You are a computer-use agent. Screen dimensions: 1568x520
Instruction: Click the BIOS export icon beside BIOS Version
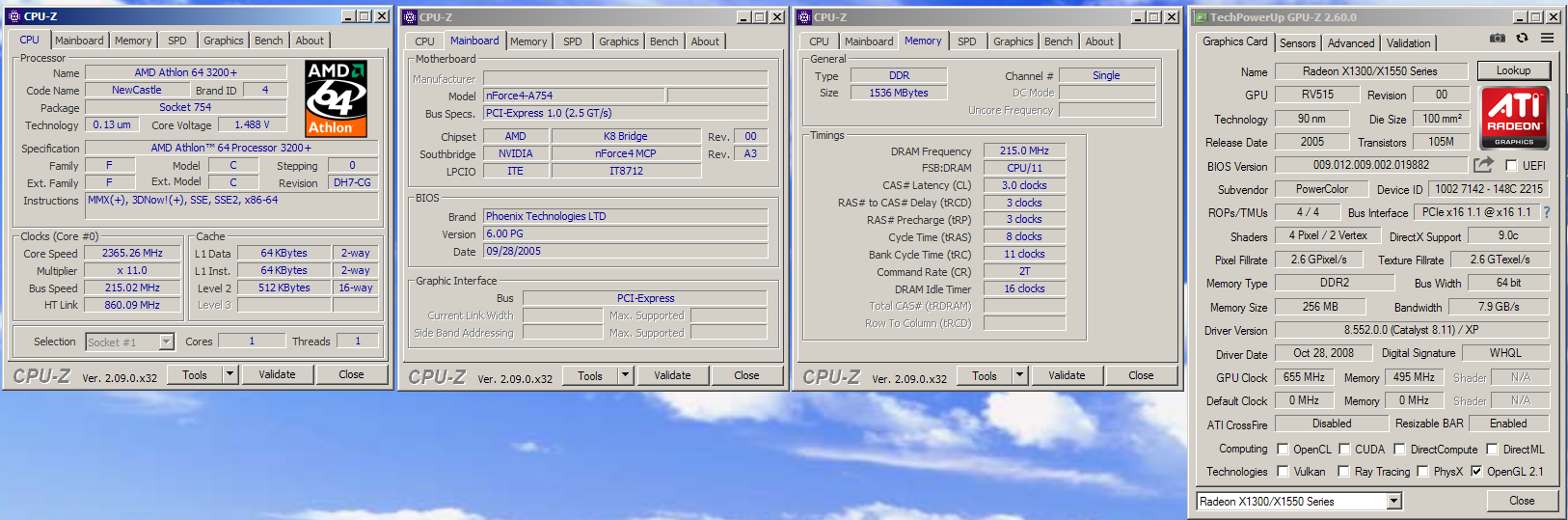click(1483, 165)
